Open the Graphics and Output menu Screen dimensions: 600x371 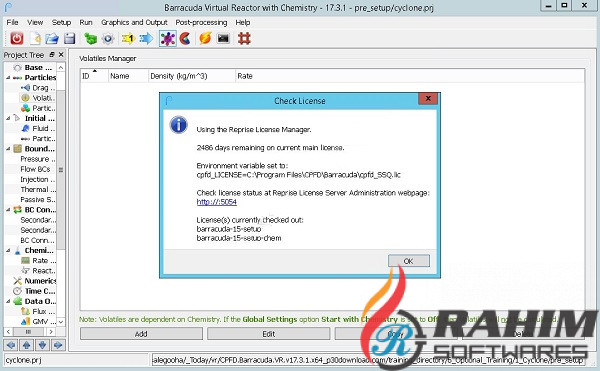[x=134, y=23]
